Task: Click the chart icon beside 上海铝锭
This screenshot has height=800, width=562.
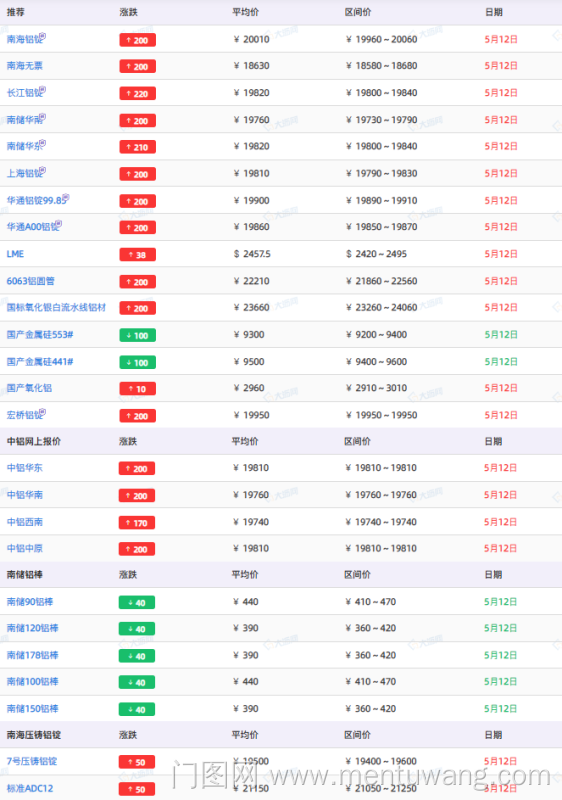Action: click(x=43, y=170)
